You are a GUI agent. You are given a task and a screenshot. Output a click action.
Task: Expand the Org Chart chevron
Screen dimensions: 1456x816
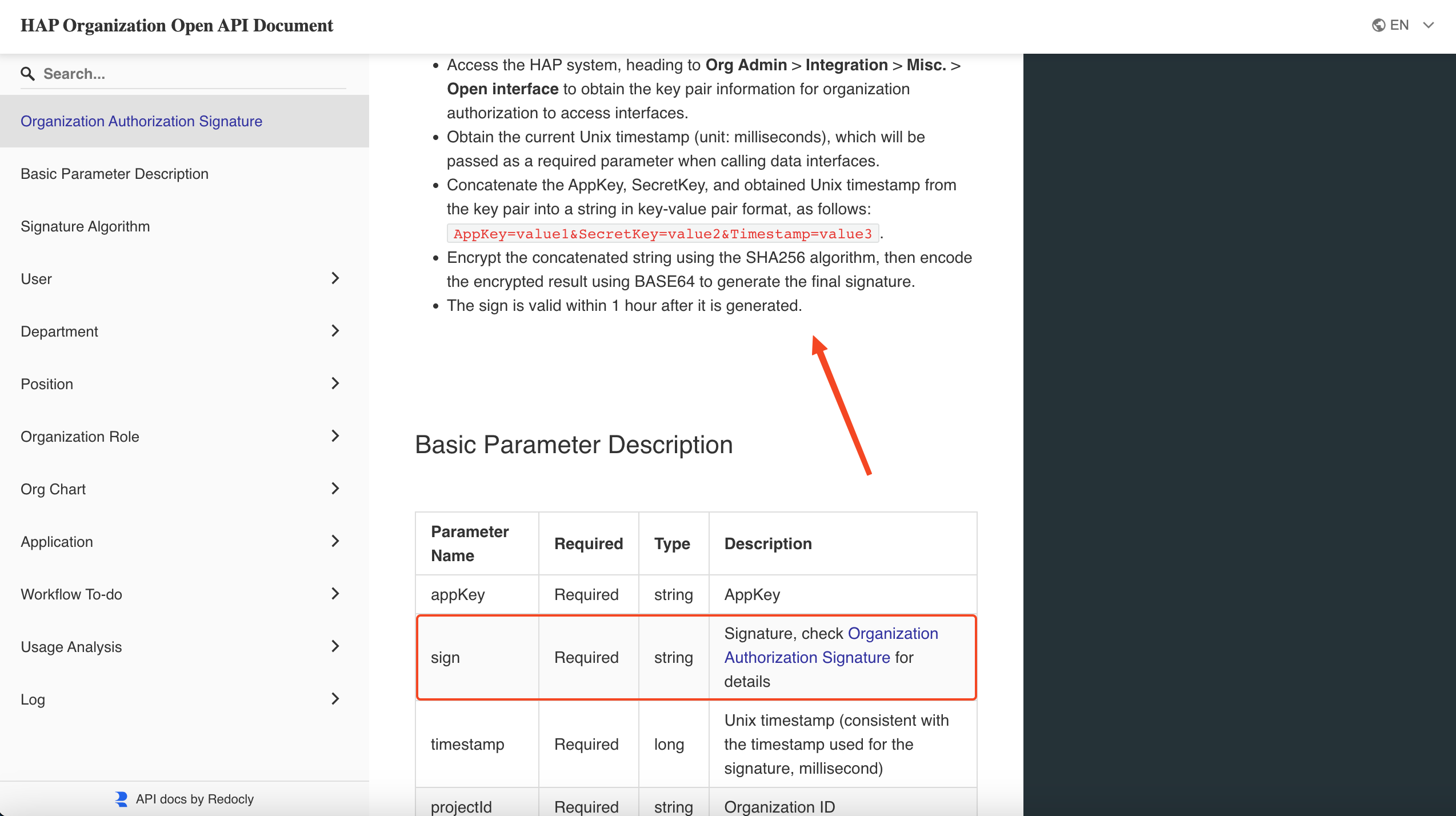pos(335,489)
